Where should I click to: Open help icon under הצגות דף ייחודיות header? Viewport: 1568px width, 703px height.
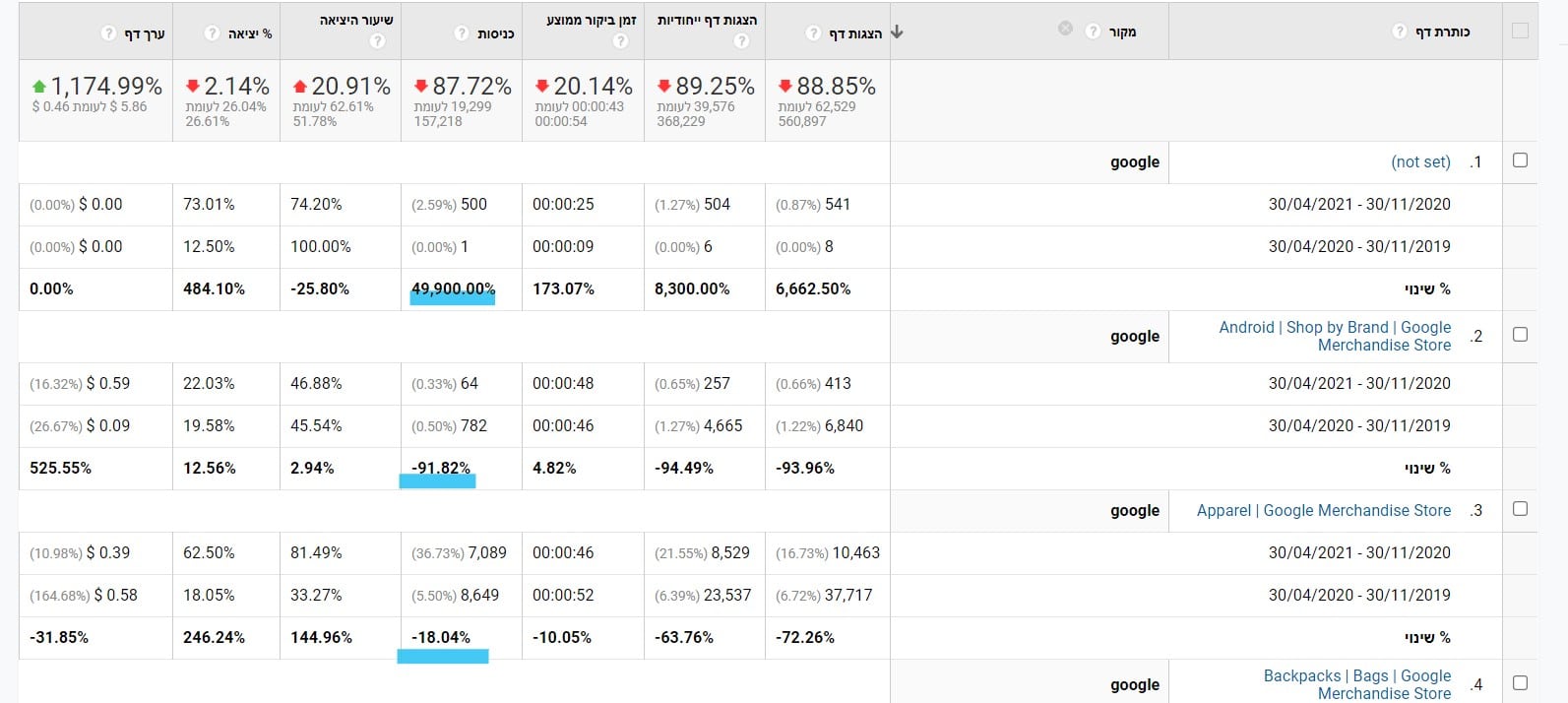742,41
